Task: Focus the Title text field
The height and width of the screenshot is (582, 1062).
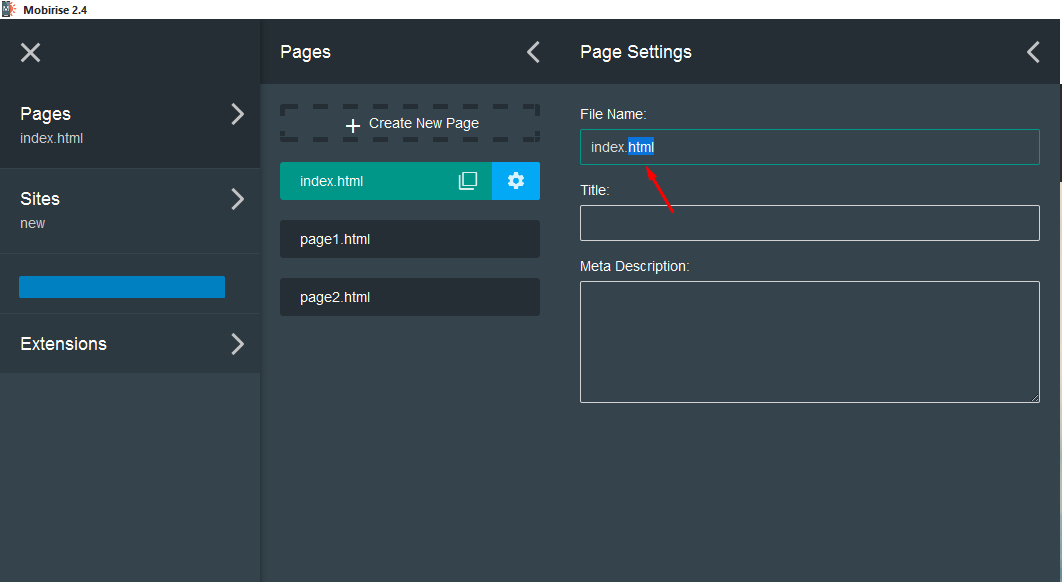Action: [809, 223]
